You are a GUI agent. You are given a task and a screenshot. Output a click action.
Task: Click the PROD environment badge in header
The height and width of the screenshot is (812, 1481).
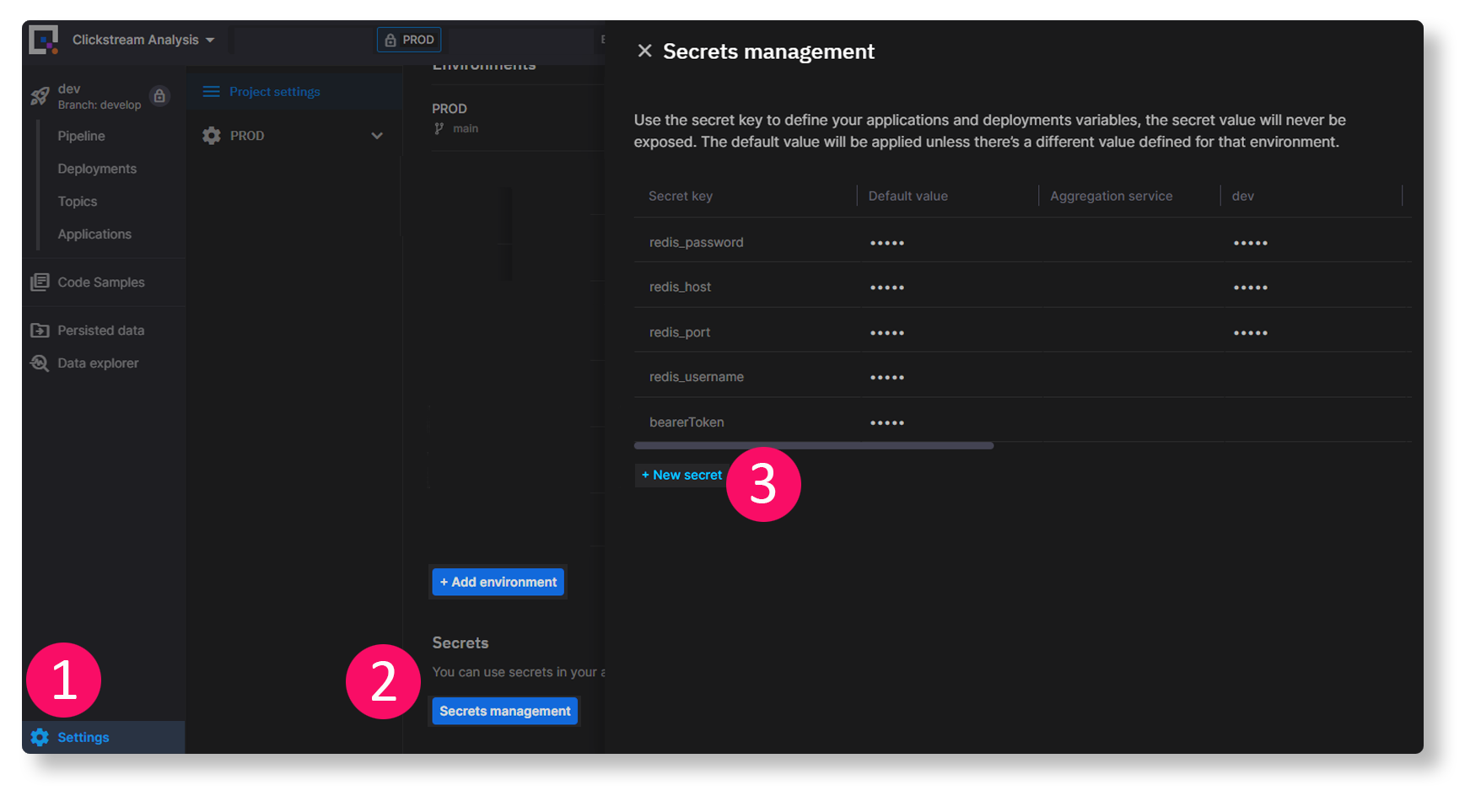pyautogui.click(x=409, y=40)
